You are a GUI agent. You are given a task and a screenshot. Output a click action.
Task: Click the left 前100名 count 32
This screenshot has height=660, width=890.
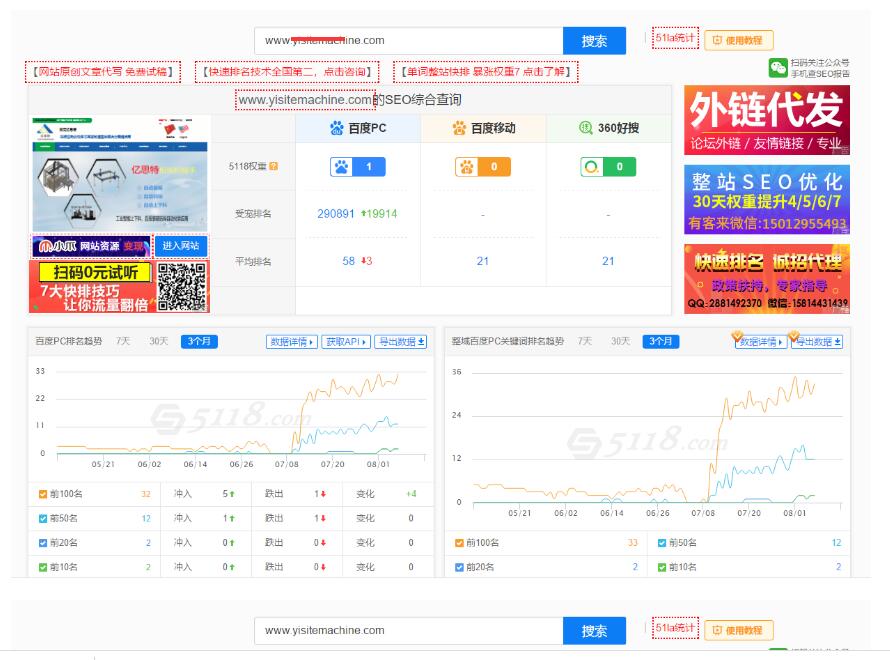pyautogui.click(x=146, y=494)
